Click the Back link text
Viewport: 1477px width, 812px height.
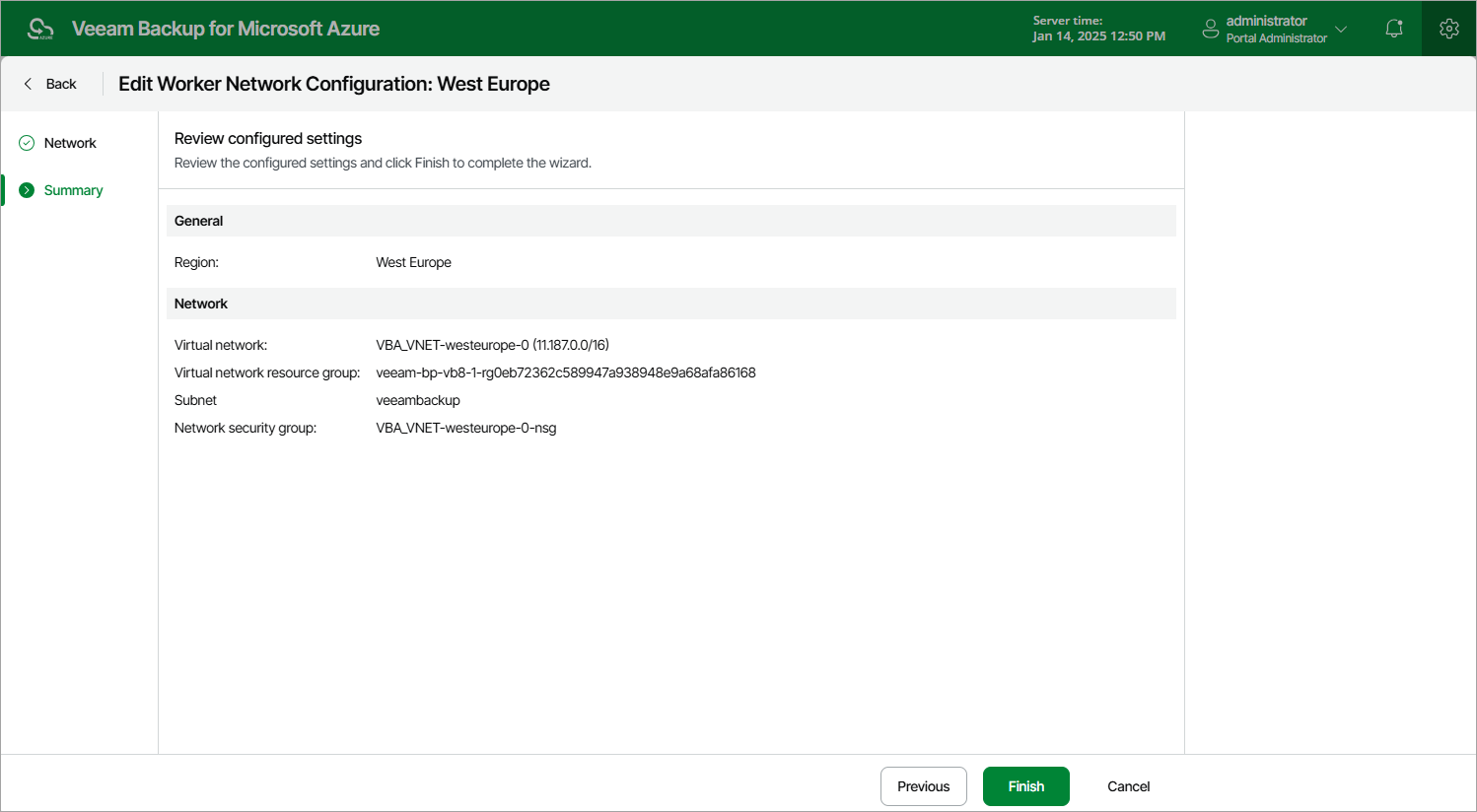click(x=61, y=84)
